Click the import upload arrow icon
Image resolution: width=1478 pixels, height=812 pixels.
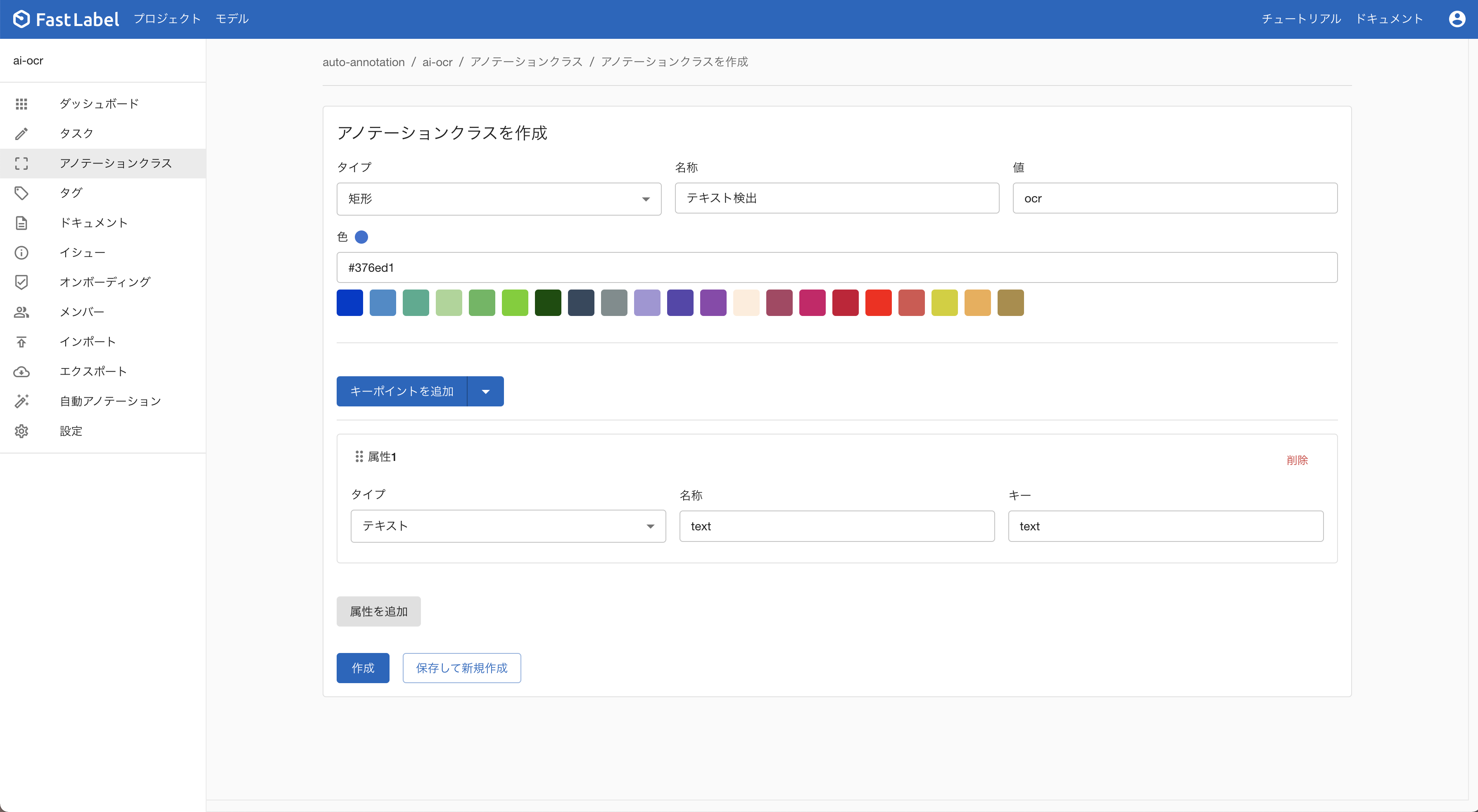pos(21,342)
